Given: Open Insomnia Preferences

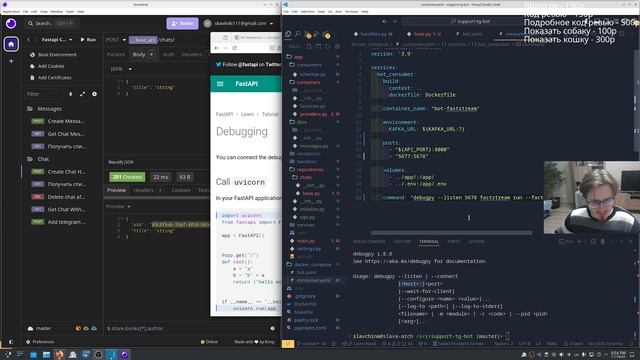Looking at the screenshot, I should point(40,342).
